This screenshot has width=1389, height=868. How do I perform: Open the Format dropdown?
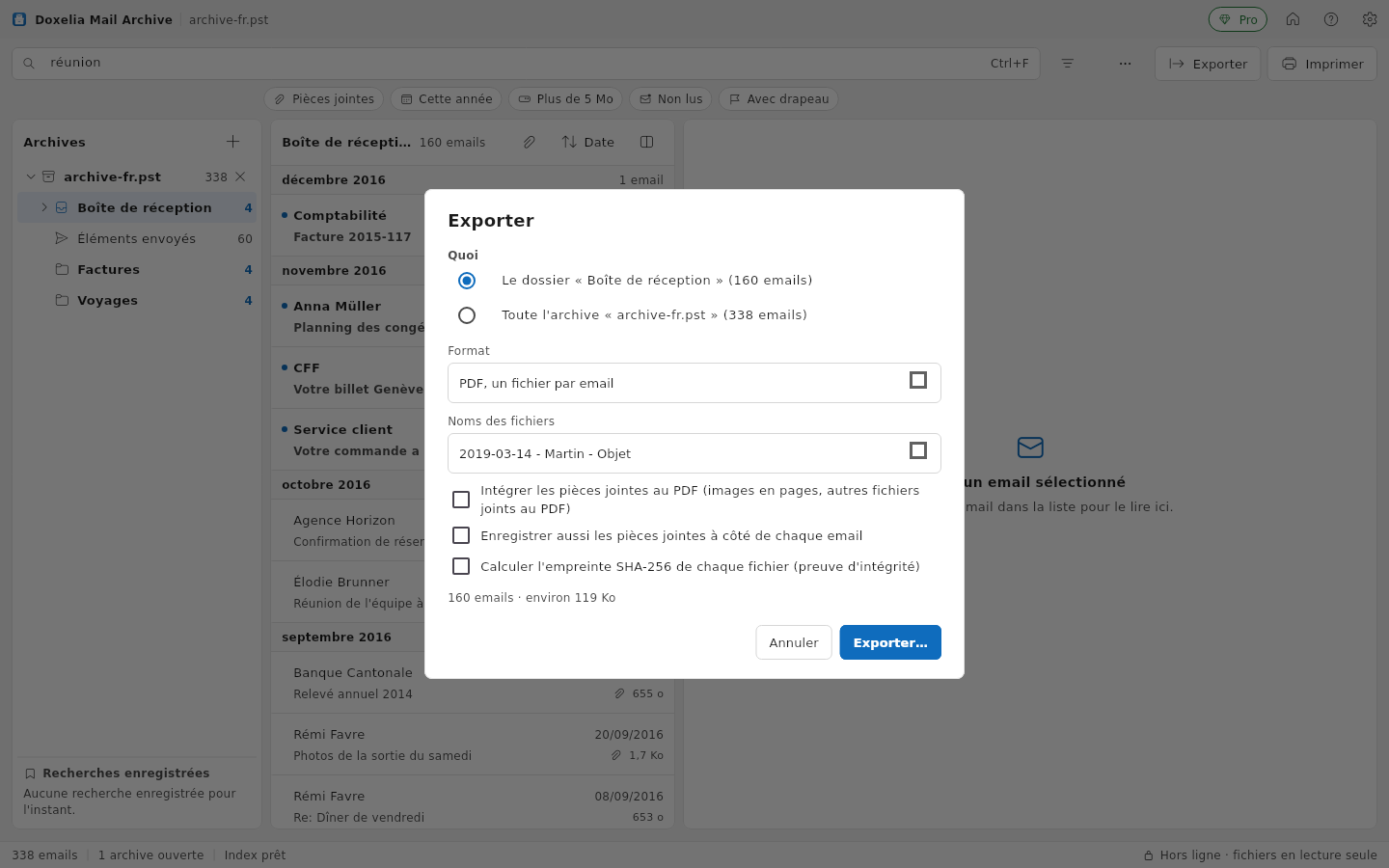(x=694, y=383)
